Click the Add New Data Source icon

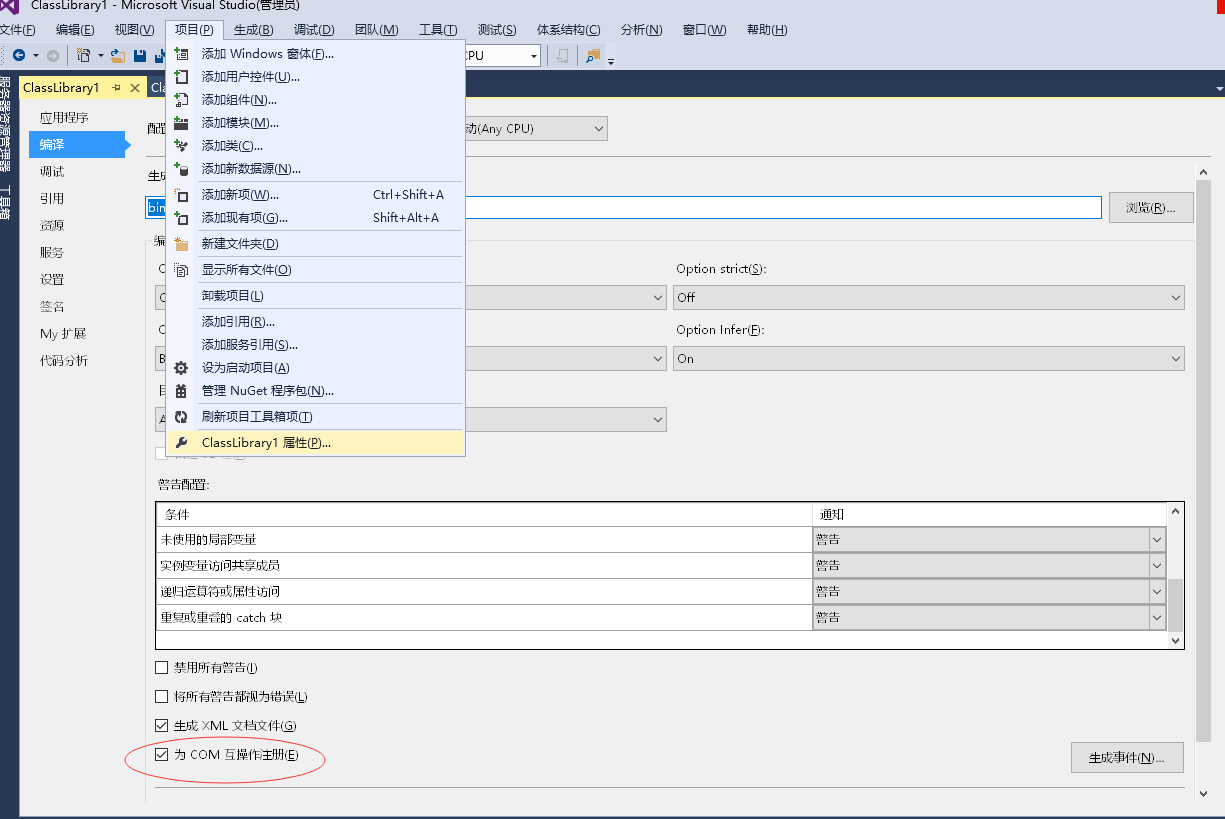[x=181, y=168]
